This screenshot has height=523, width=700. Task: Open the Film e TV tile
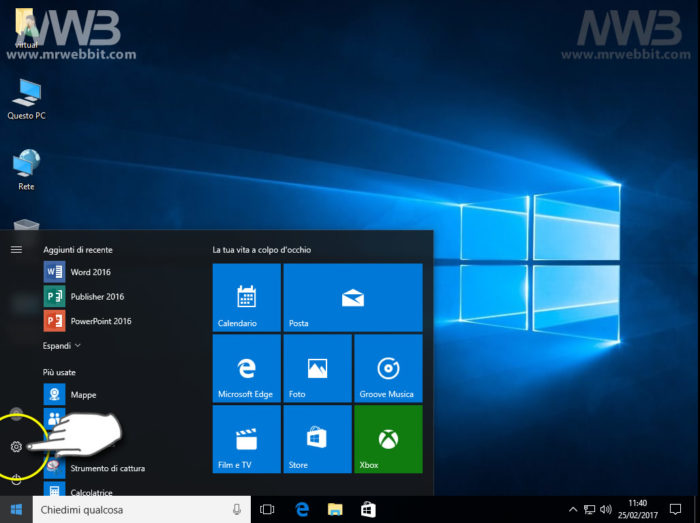(246, 439)
